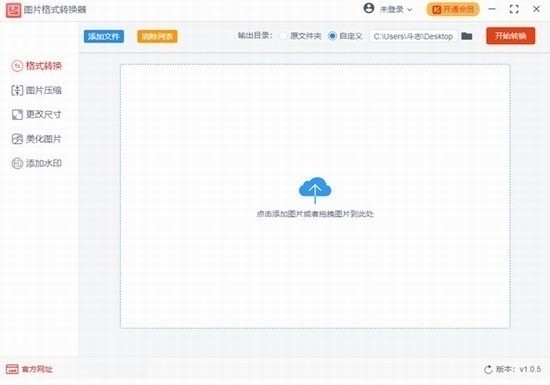550x385 pixels.
Task: Click the 开通会员 membership button
Action: 453,9
